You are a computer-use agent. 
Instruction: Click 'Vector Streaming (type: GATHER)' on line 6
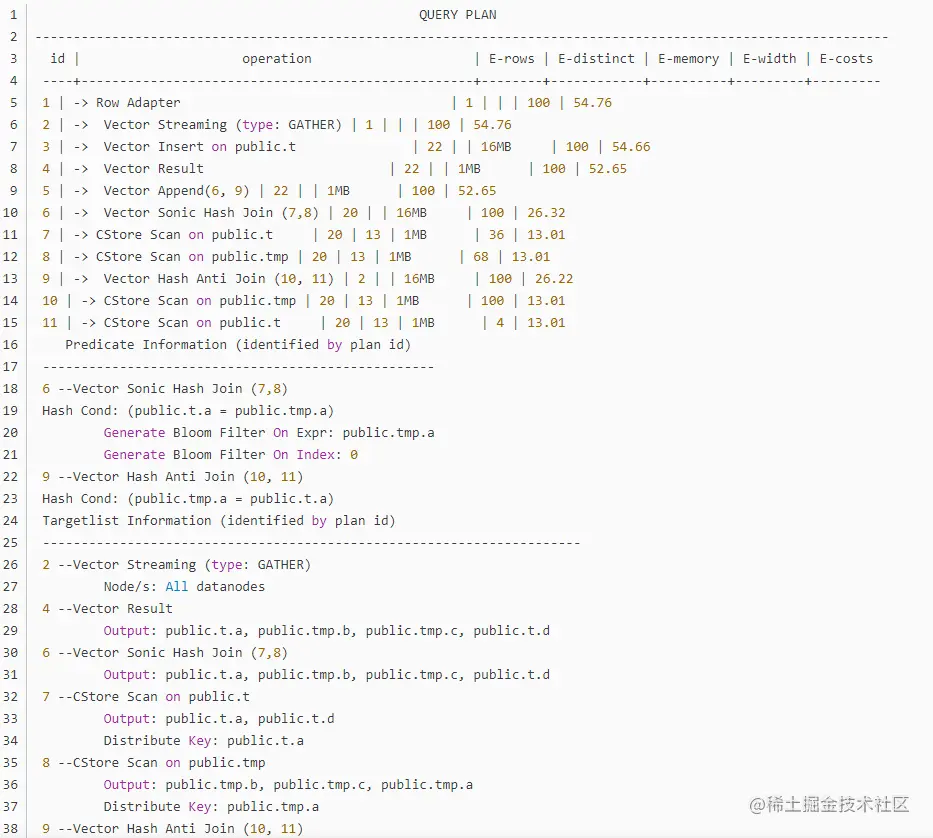[223, 125]
